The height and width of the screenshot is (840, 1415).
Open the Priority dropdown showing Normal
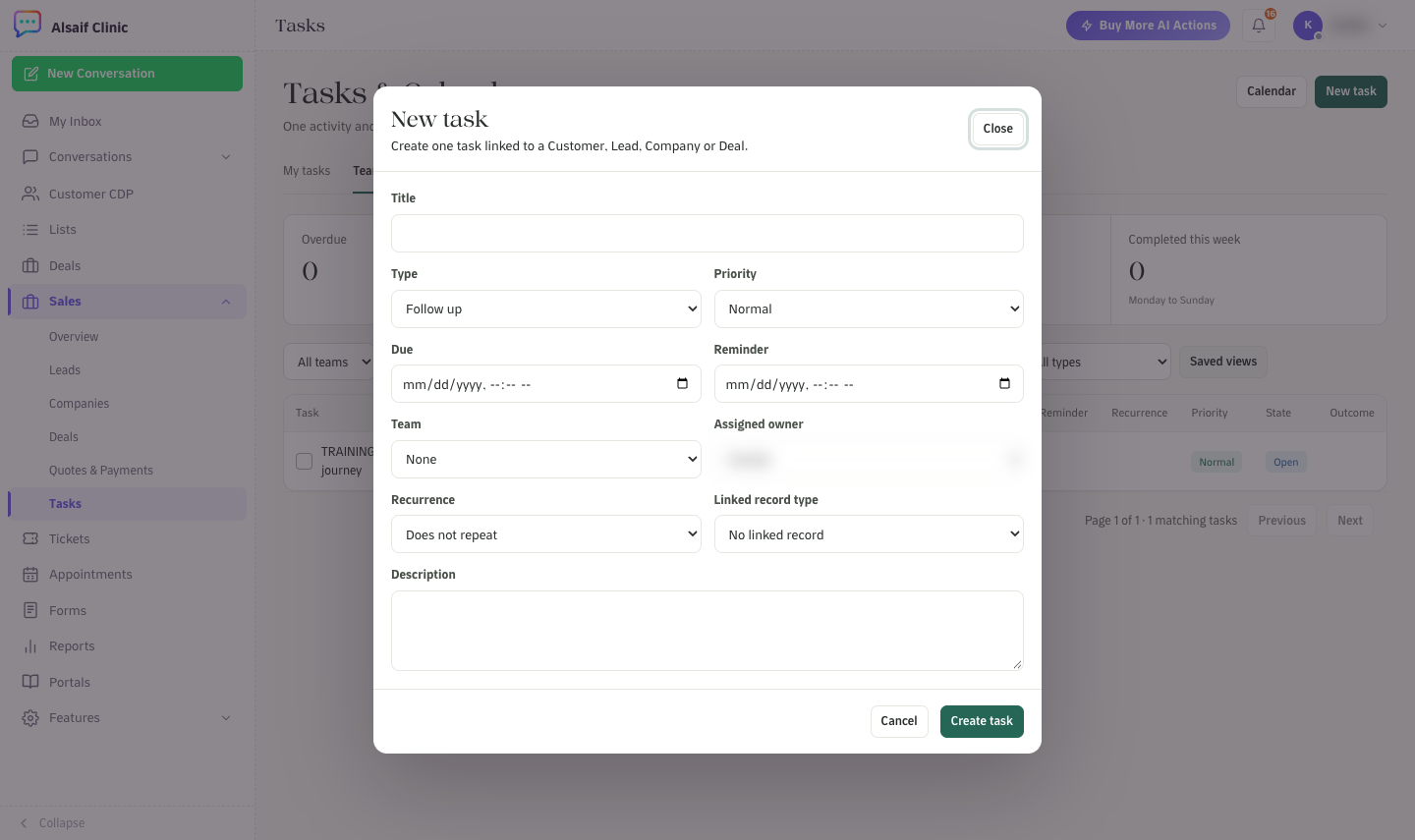(x=869, y=308)
